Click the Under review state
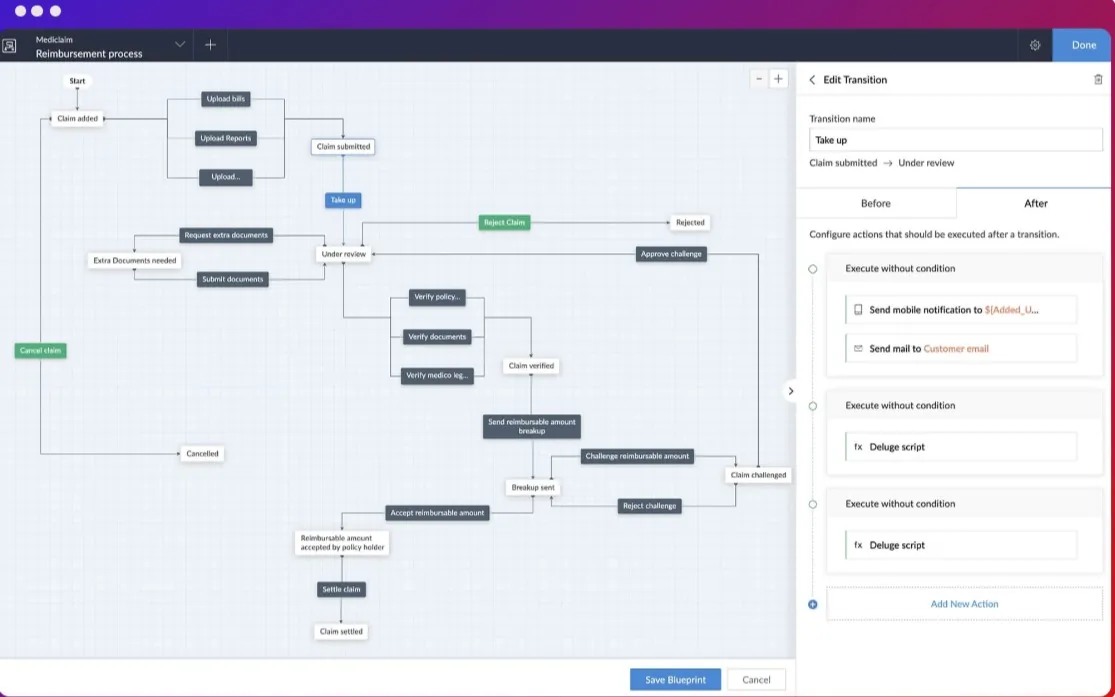 [x=343, y=254]
